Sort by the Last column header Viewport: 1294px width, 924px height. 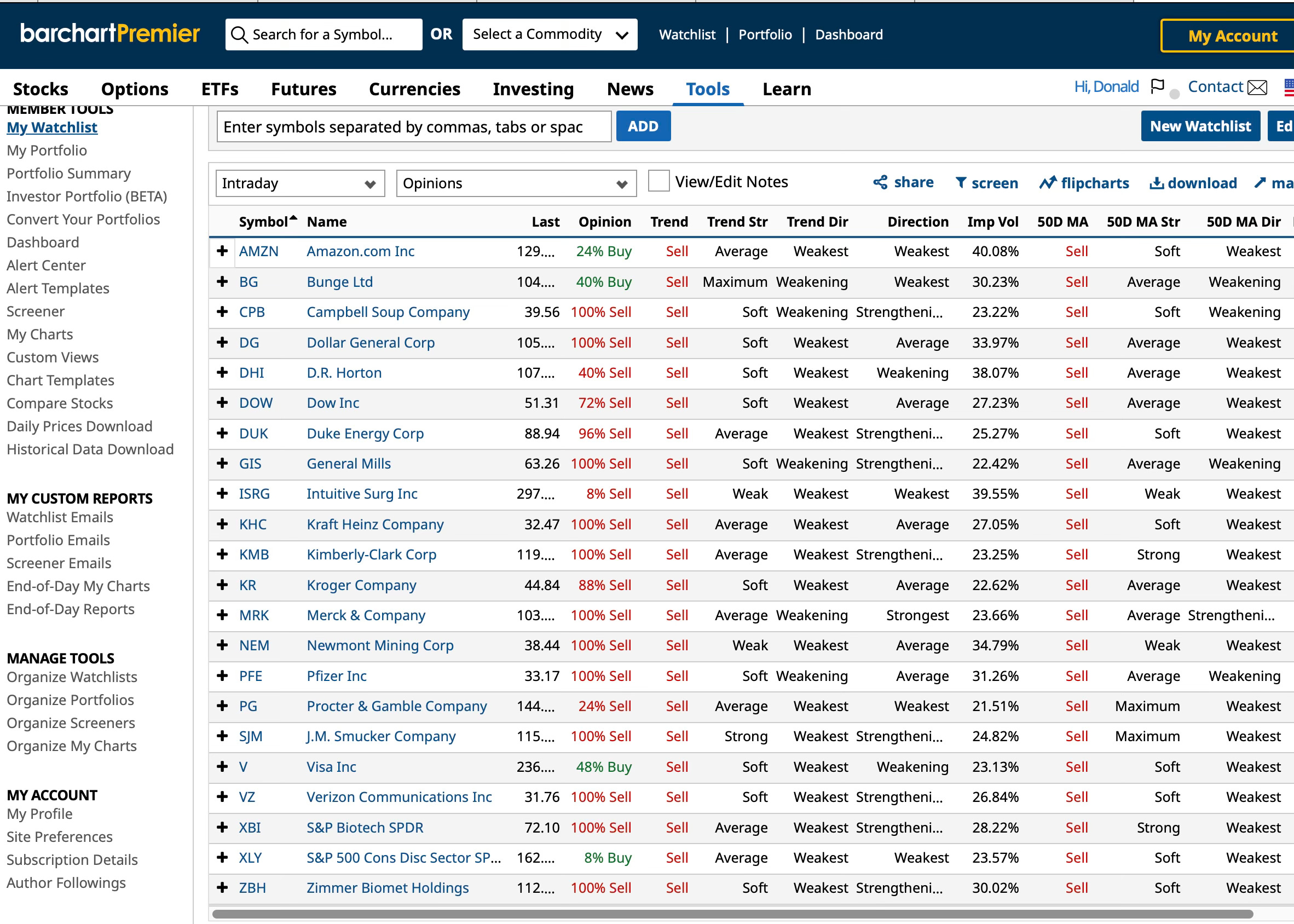point(546,222)
